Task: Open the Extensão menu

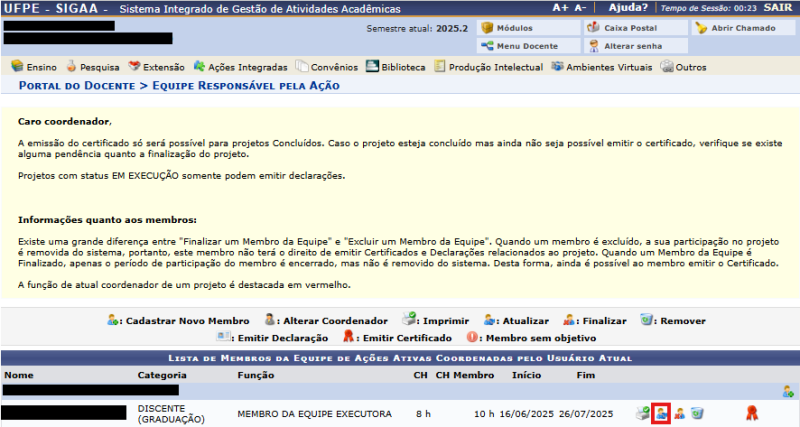Action: click(x=156, y=67)
